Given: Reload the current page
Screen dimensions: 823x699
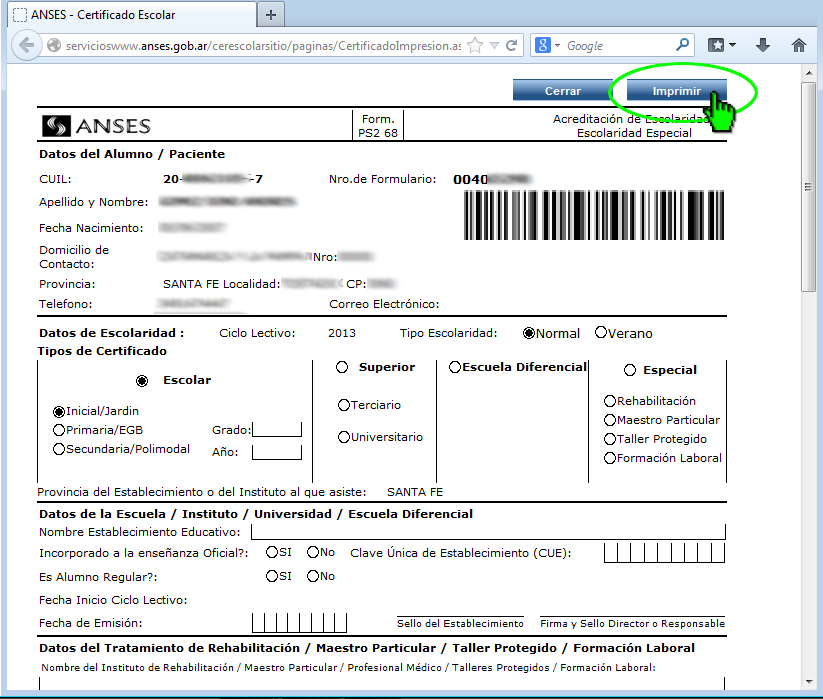Looking at the screenshot, I should coord(512,44).
